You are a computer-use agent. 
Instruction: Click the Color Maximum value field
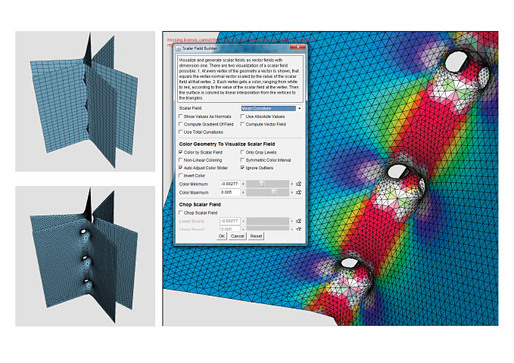(230, 192)
